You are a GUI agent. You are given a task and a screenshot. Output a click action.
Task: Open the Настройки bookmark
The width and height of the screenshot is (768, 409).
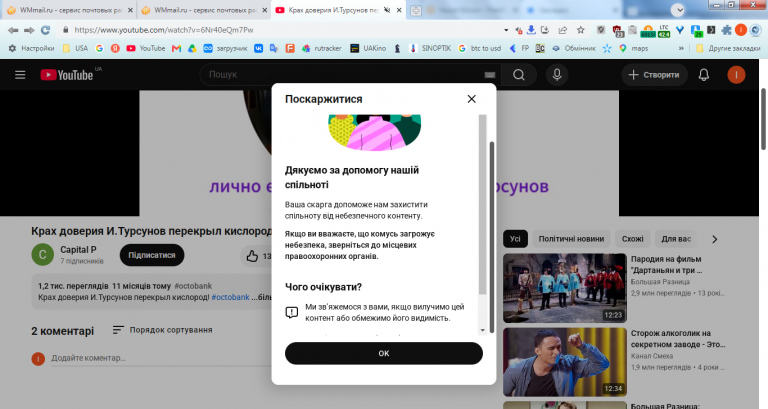point(32,48)
